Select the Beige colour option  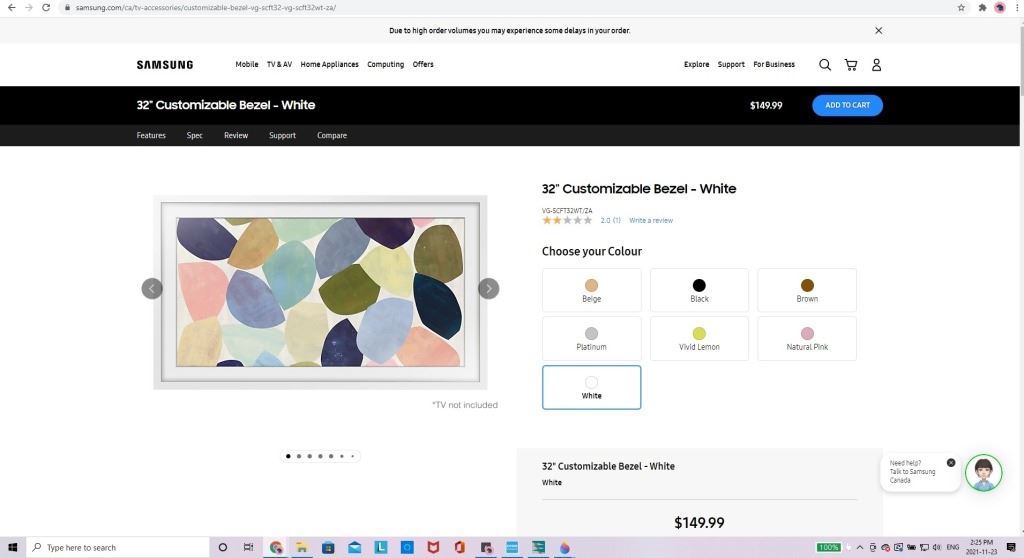[591, 290]
